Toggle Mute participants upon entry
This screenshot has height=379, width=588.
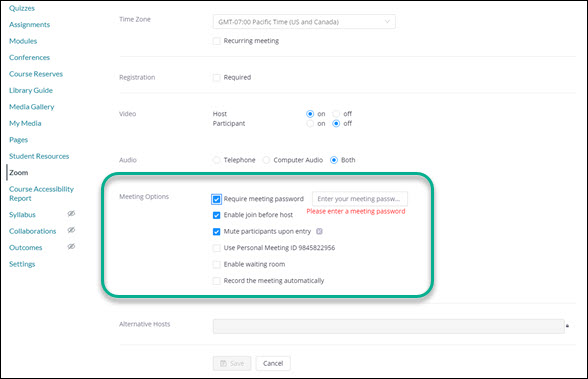pyautogui.click(x=216, y=232)
